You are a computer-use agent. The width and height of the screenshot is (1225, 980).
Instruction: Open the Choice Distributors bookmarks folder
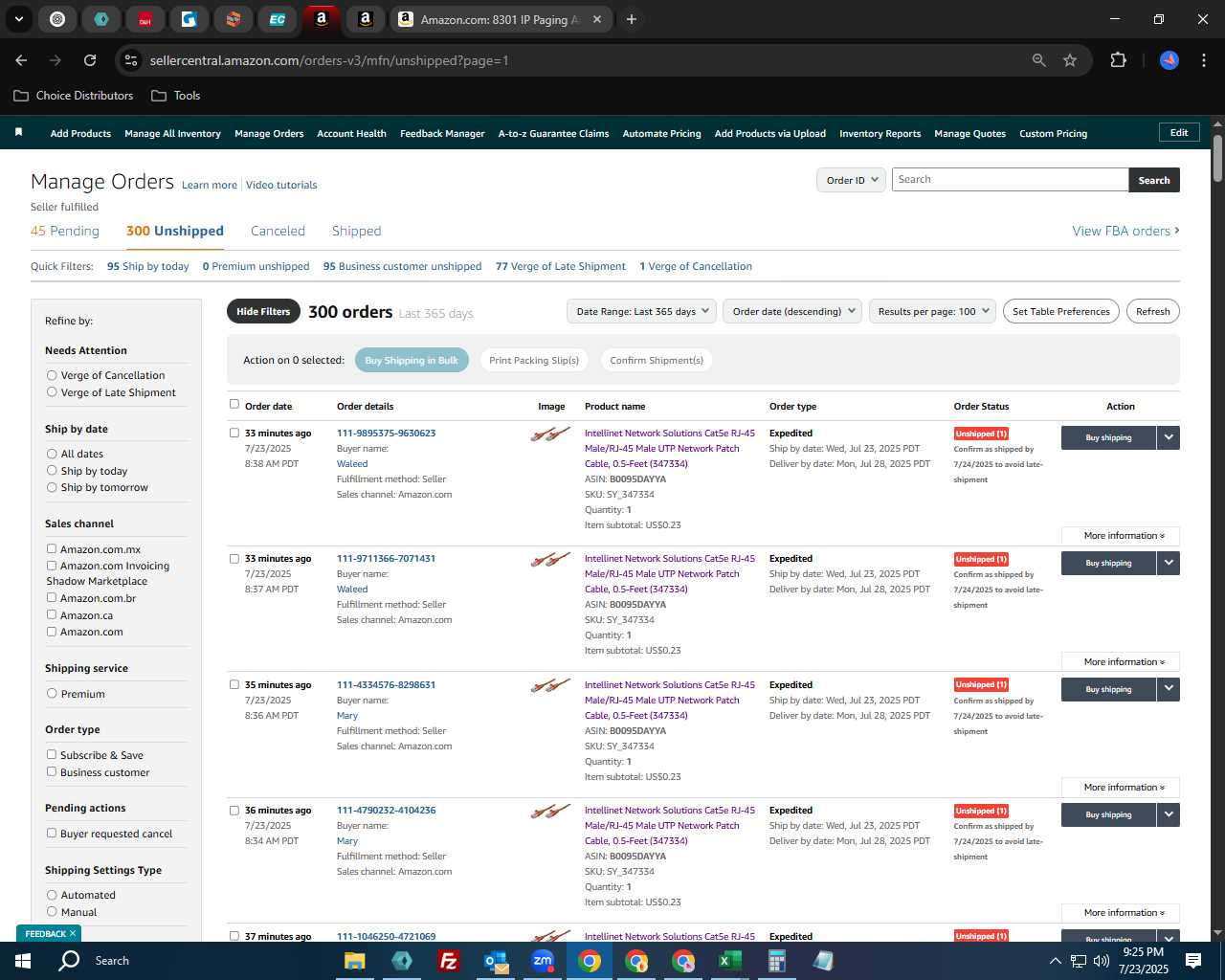74,96
